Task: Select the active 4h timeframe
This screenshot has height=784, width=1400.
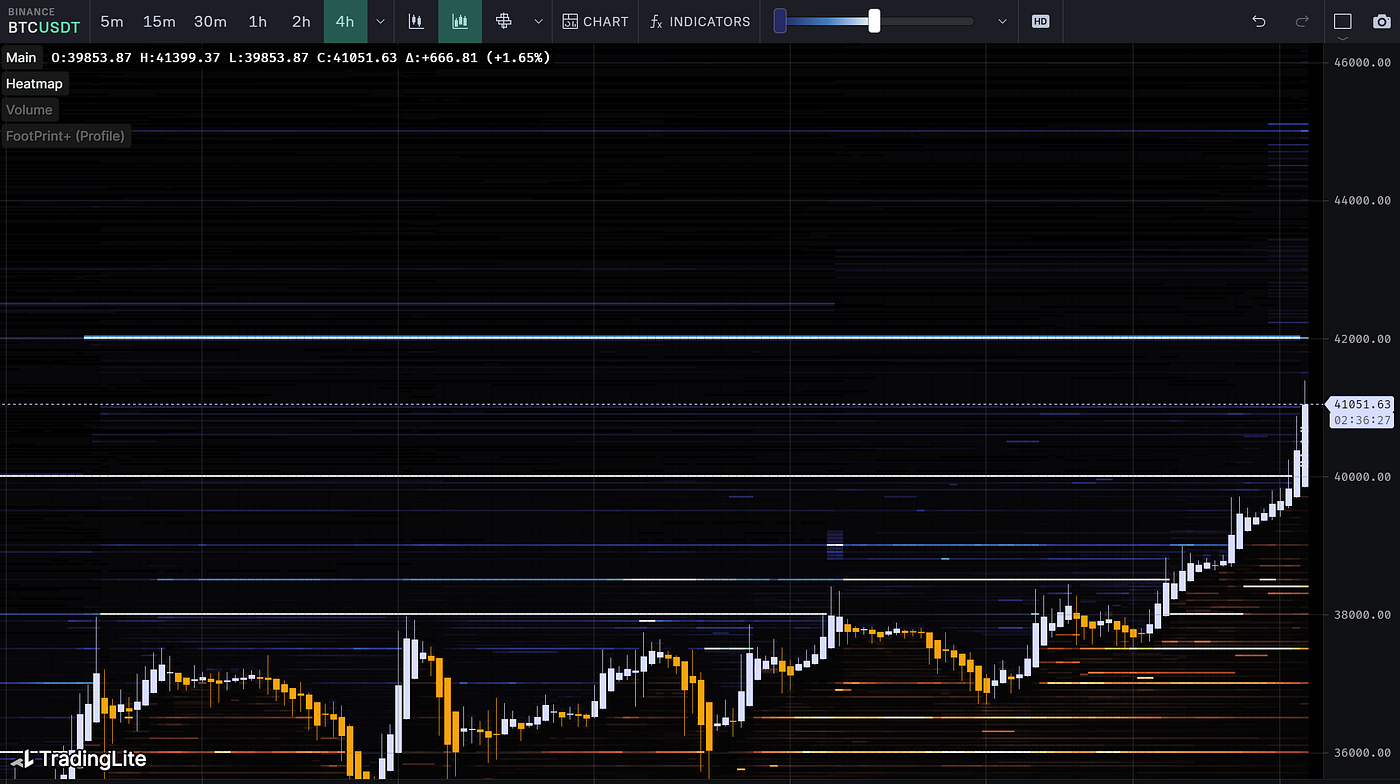Action: pos(345,21)
